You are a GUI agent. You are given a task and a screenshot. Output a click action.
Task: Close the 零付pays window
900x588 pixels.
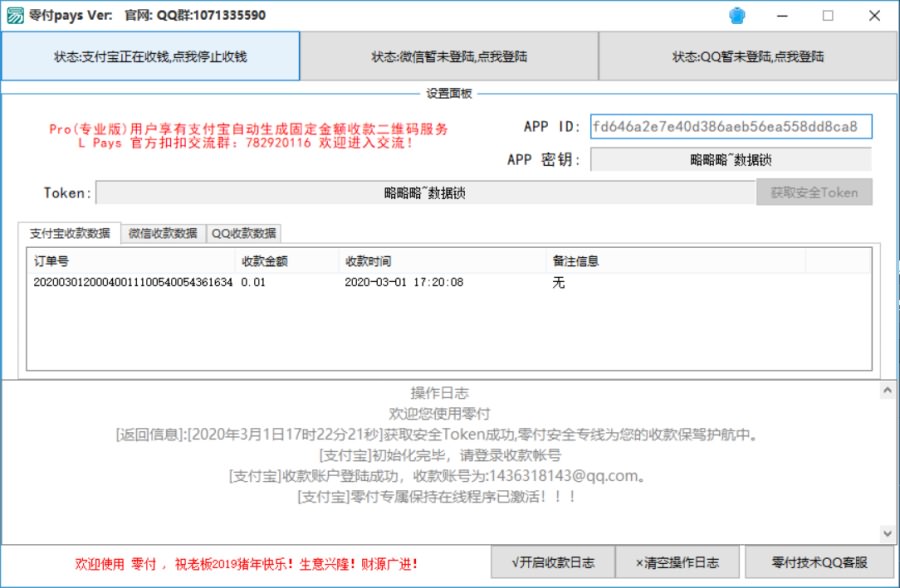click(x=874, y=16)
